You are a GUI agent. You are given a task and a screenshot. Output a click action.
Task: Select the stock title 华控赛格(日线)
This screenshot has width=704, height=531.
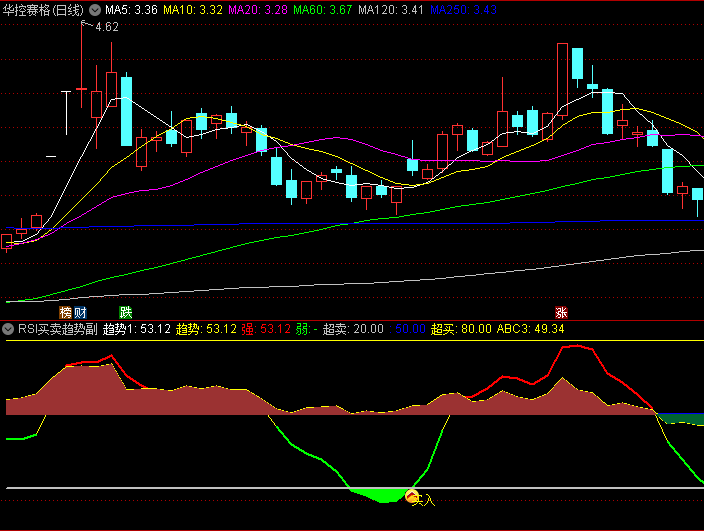coord(43,10)
